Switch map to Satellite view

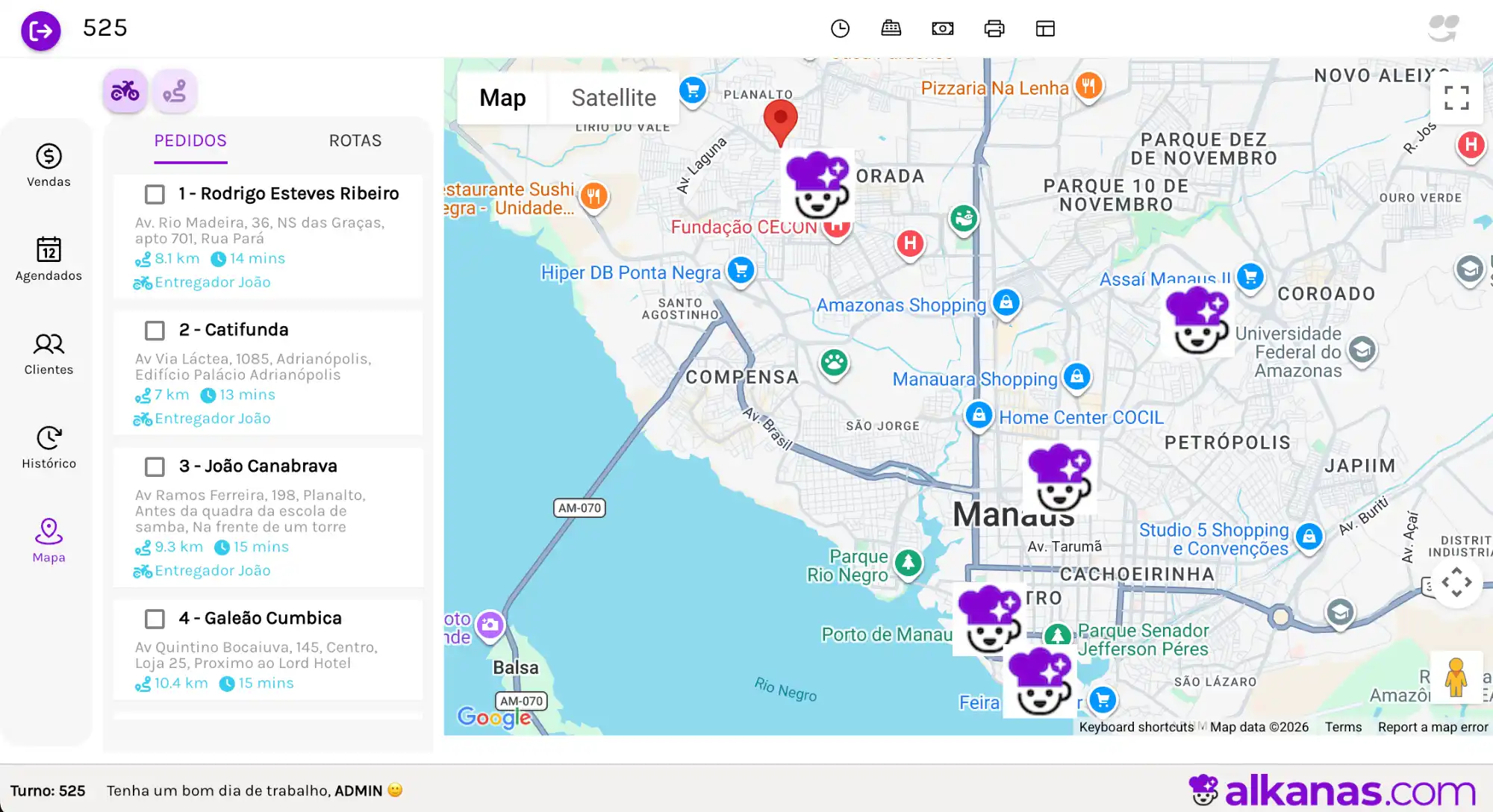coord(613,98)
